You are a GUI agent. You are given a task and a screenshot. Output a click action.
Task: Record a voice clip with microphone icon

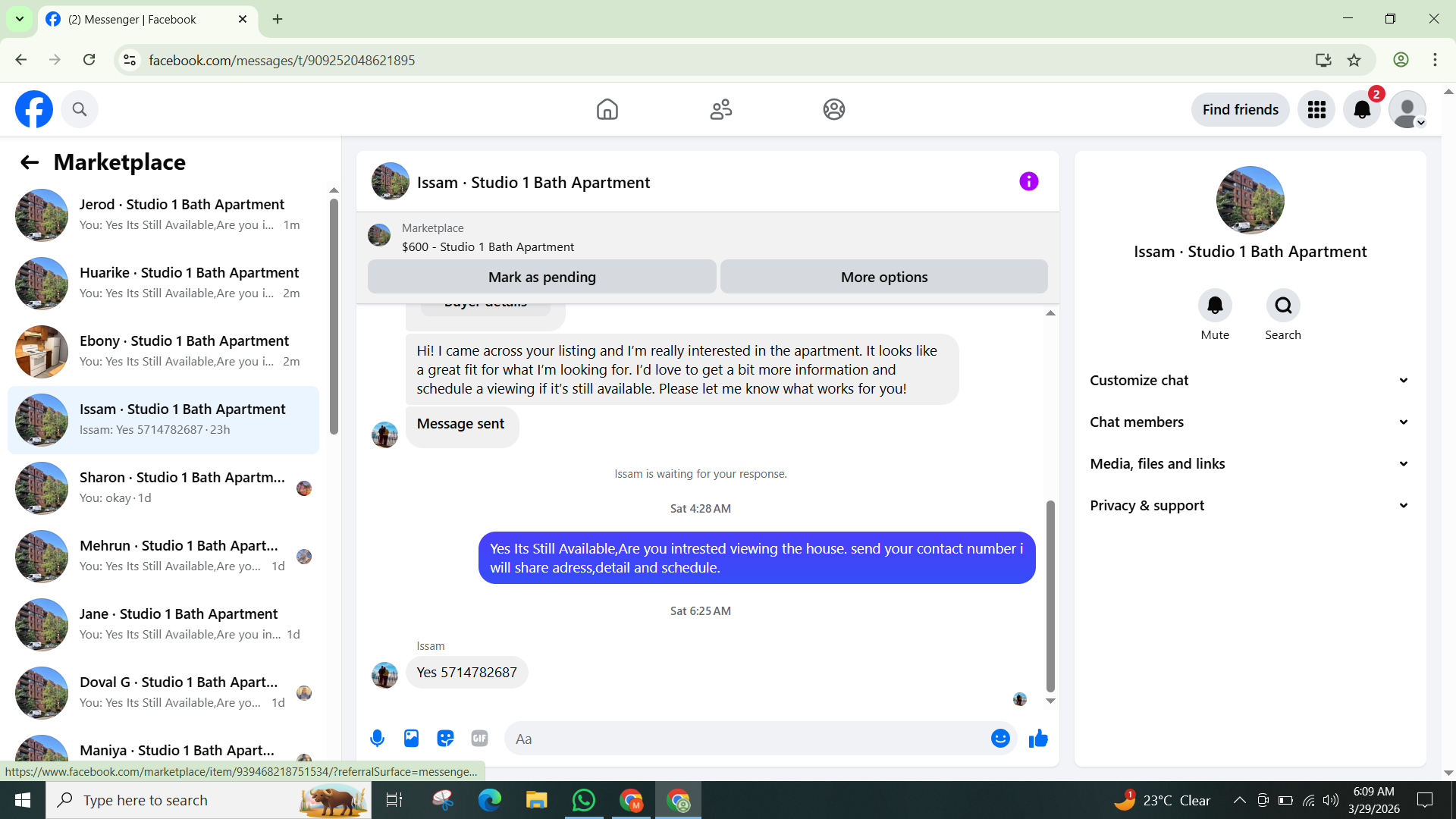[x=377, y=738]
